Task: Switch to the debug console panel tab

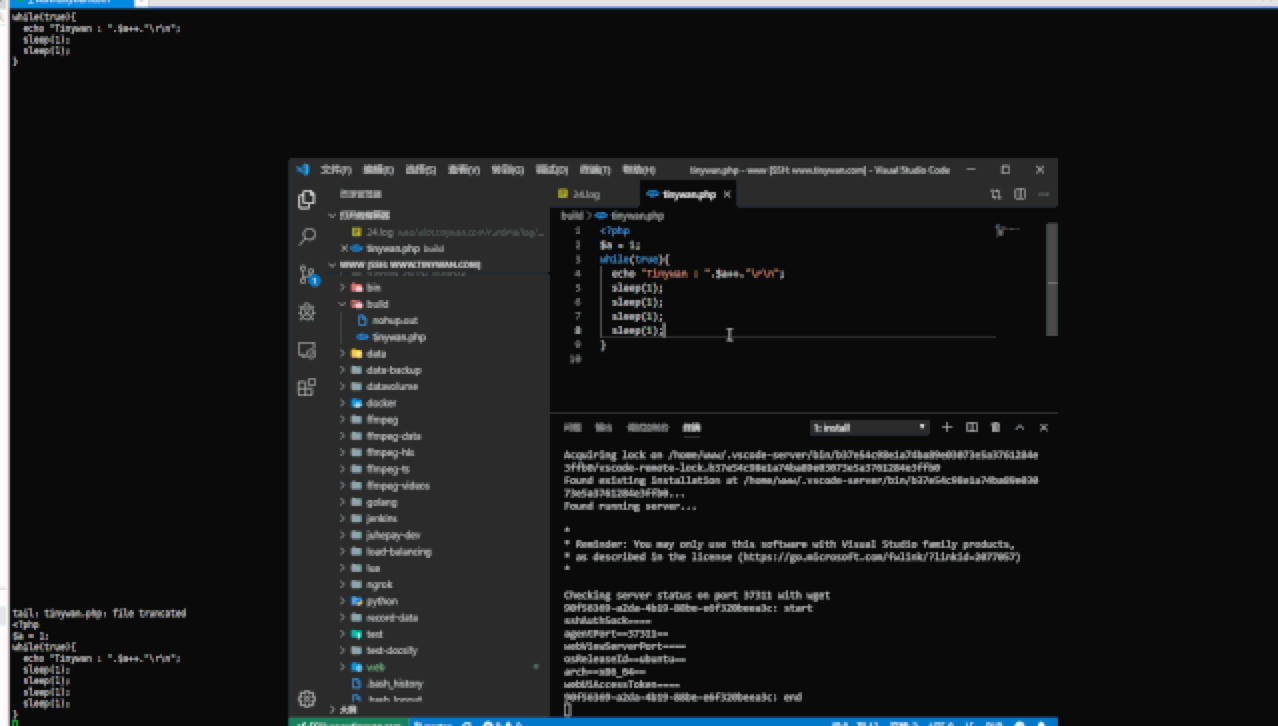Action: [647, 428]
